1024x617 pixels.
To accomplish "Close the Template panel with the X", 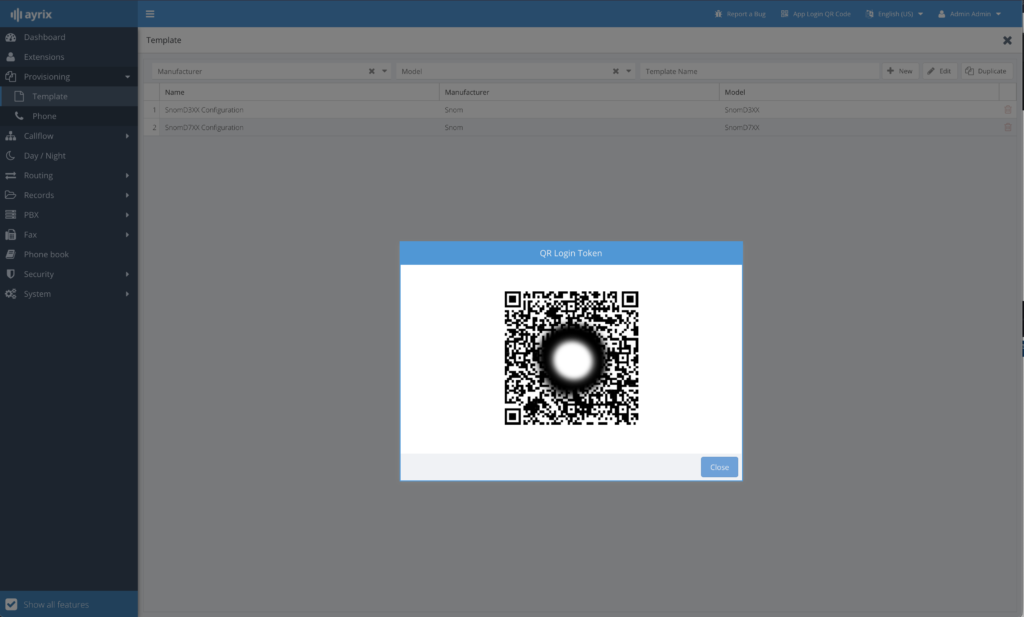I will [x=1007, y=40].
